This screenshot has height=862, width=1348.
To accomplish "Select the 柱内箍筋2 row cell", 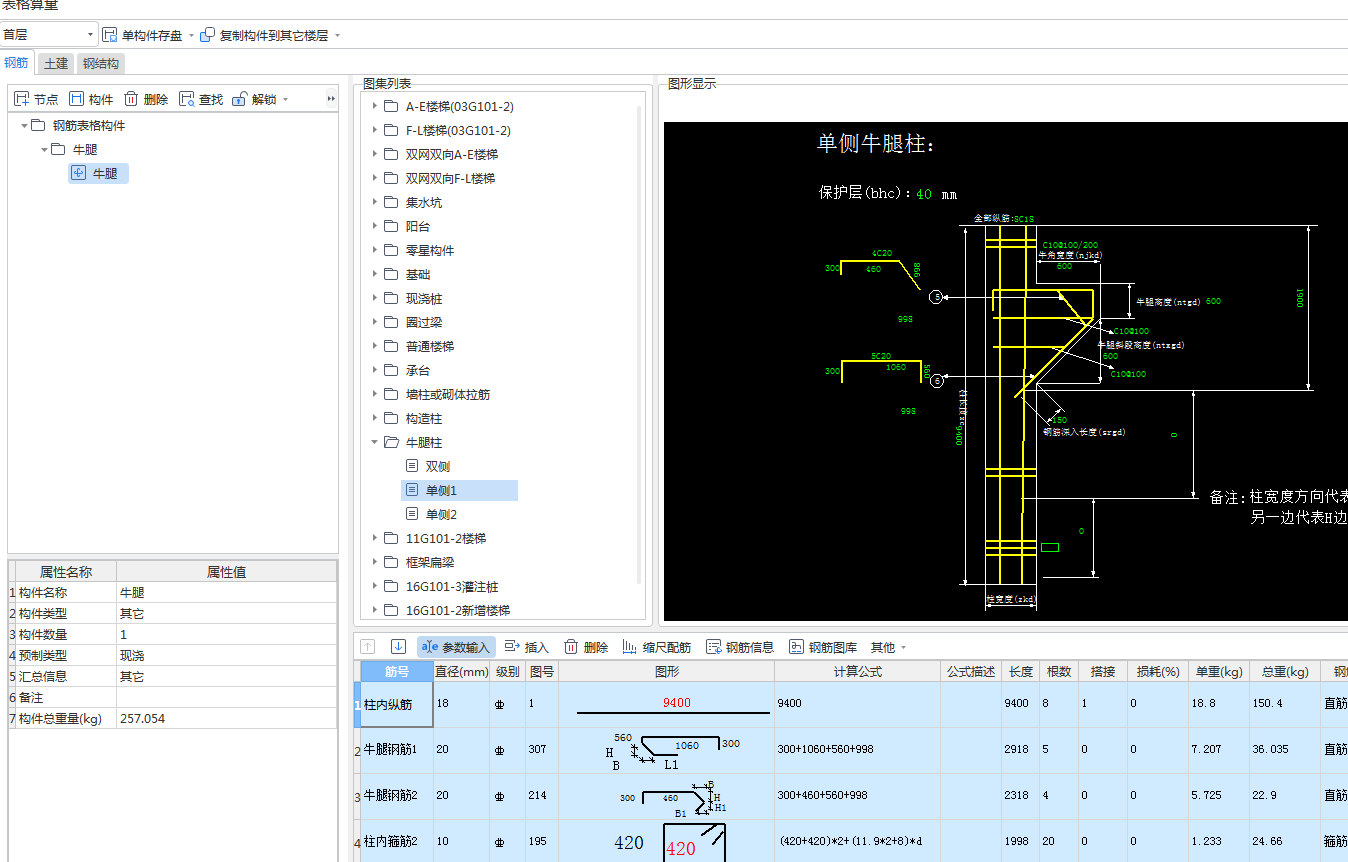I will coord(397,842).
